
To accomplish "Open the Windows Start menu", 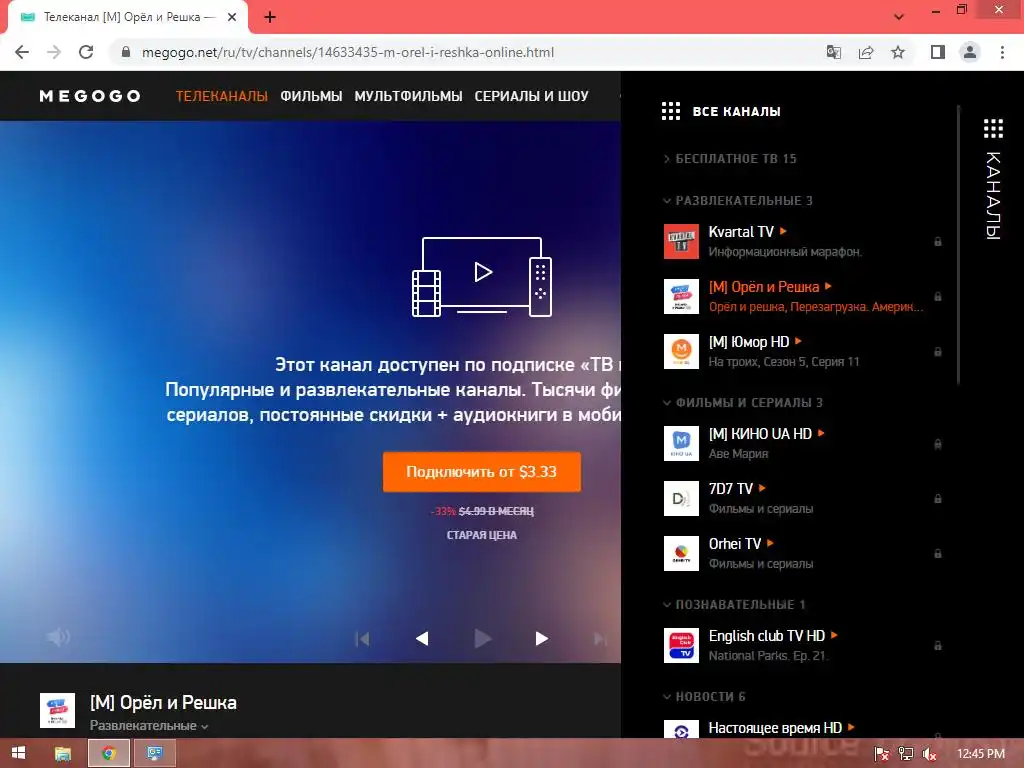I will [x=18, y=753].
